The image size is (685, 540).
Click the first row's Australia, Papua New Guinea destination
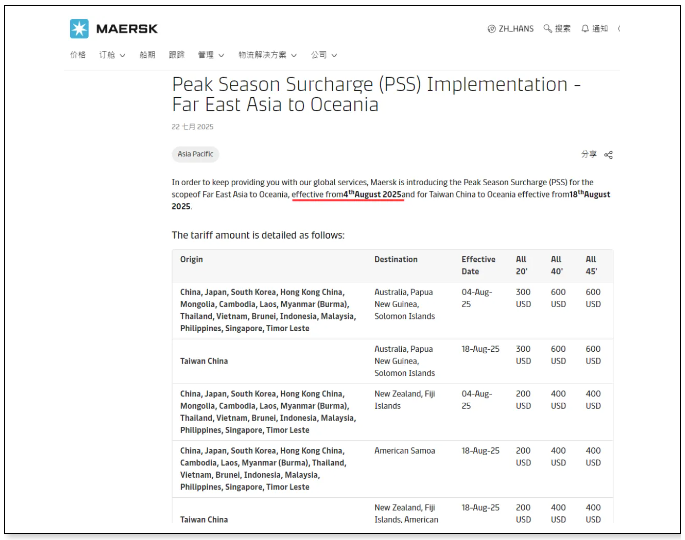[405, 304]
